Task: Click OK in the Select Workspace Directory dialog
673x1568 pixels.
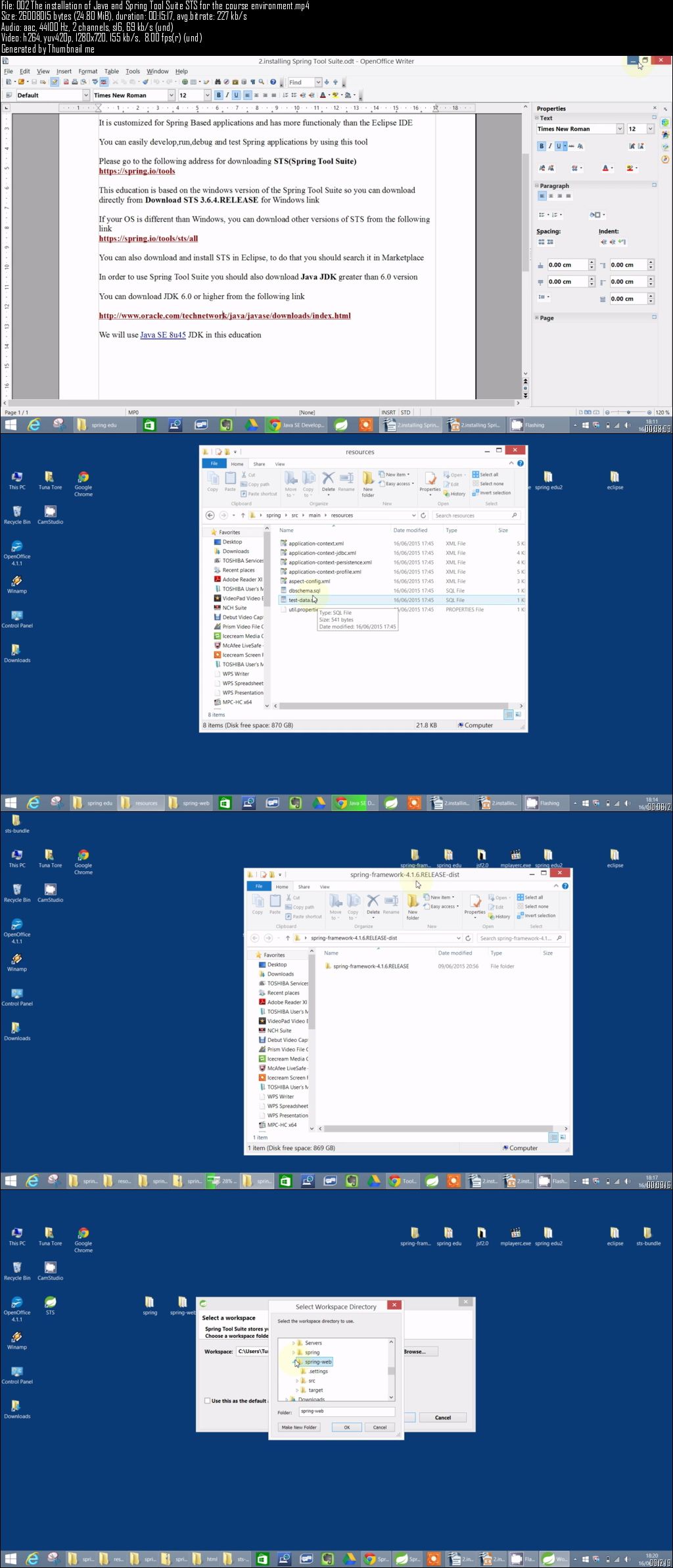Action: (x=347, y=1427)
